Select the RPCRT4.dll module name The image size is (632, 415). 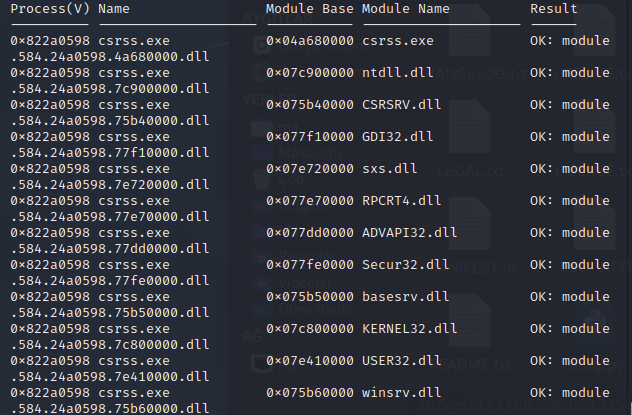tap(401, 201)
